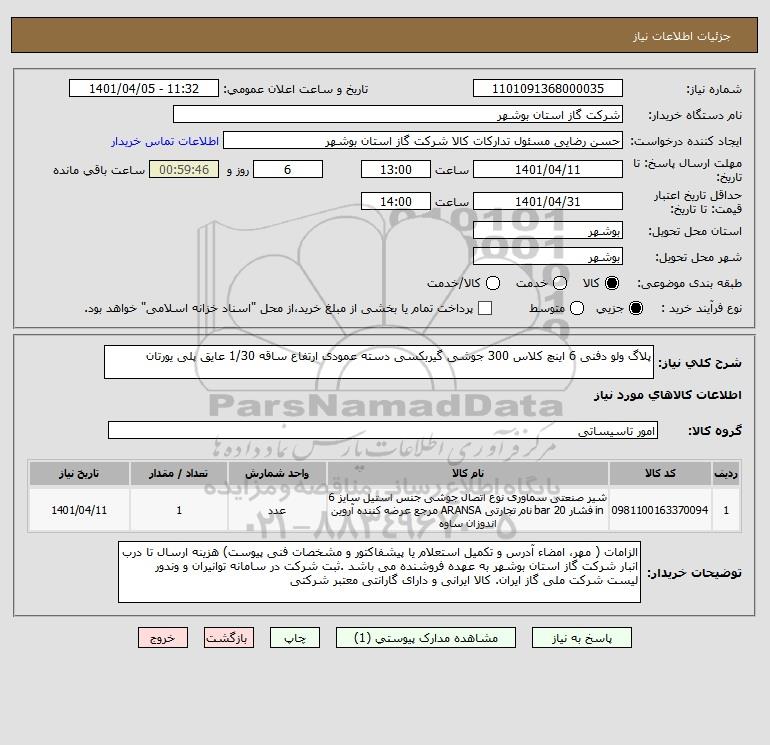
Task: Click the general need description text box
Action: 379,362
